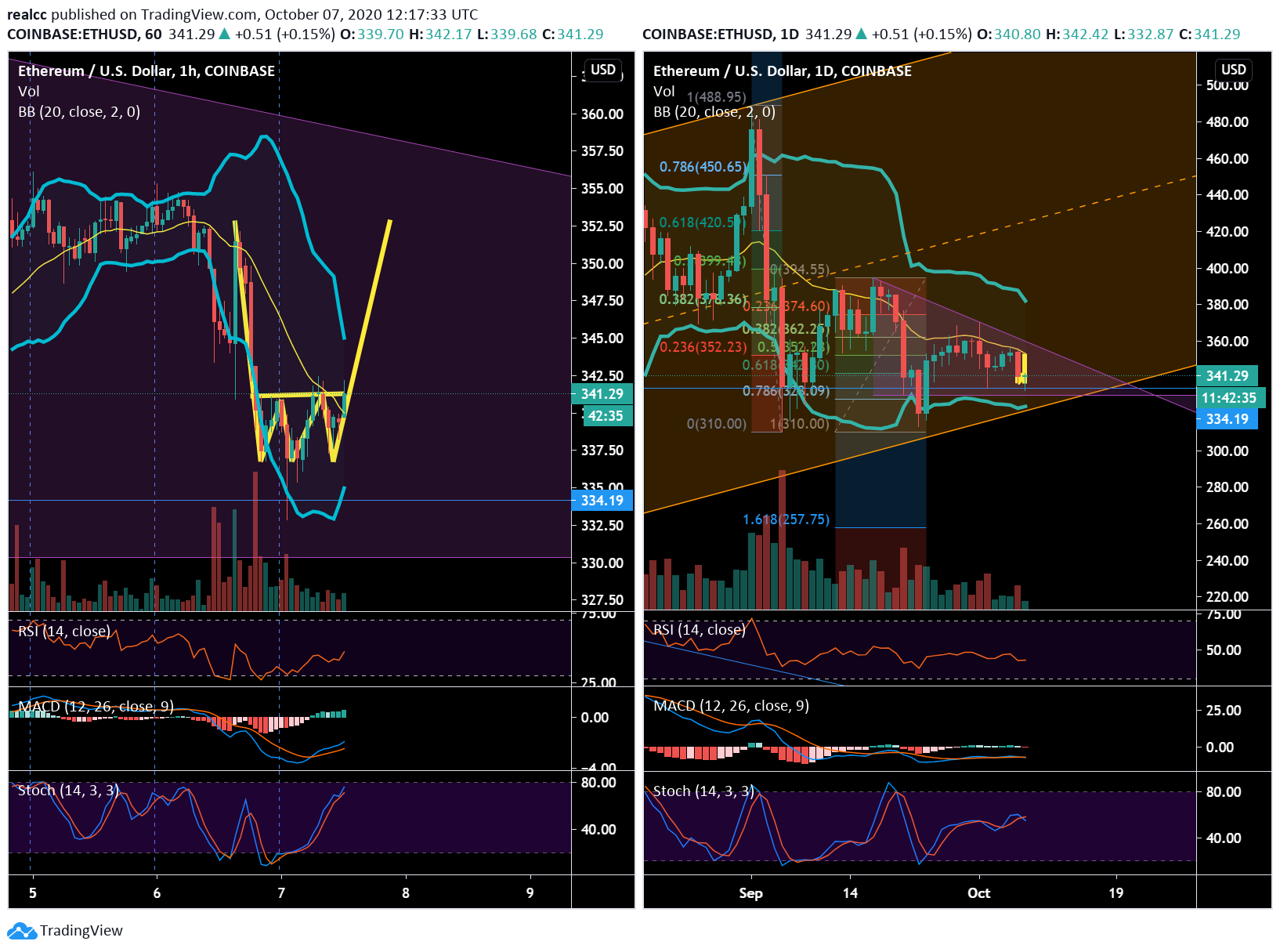Click the 42:35 countdown label on the 1h chart
The width and height of the screenshot is (1280, 952).
click(x=606, y=416)
